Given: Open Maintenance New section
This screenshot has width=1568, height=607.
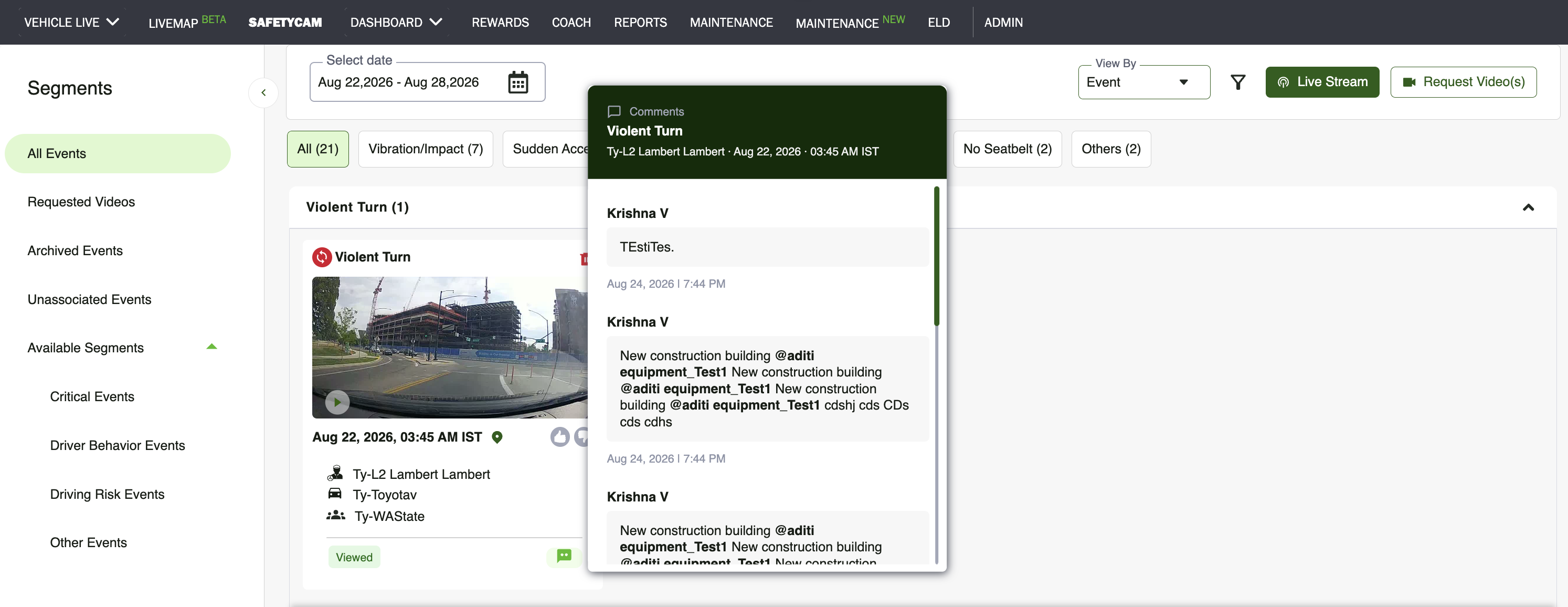Looking at the screenshot, I should tap(850, 22).
